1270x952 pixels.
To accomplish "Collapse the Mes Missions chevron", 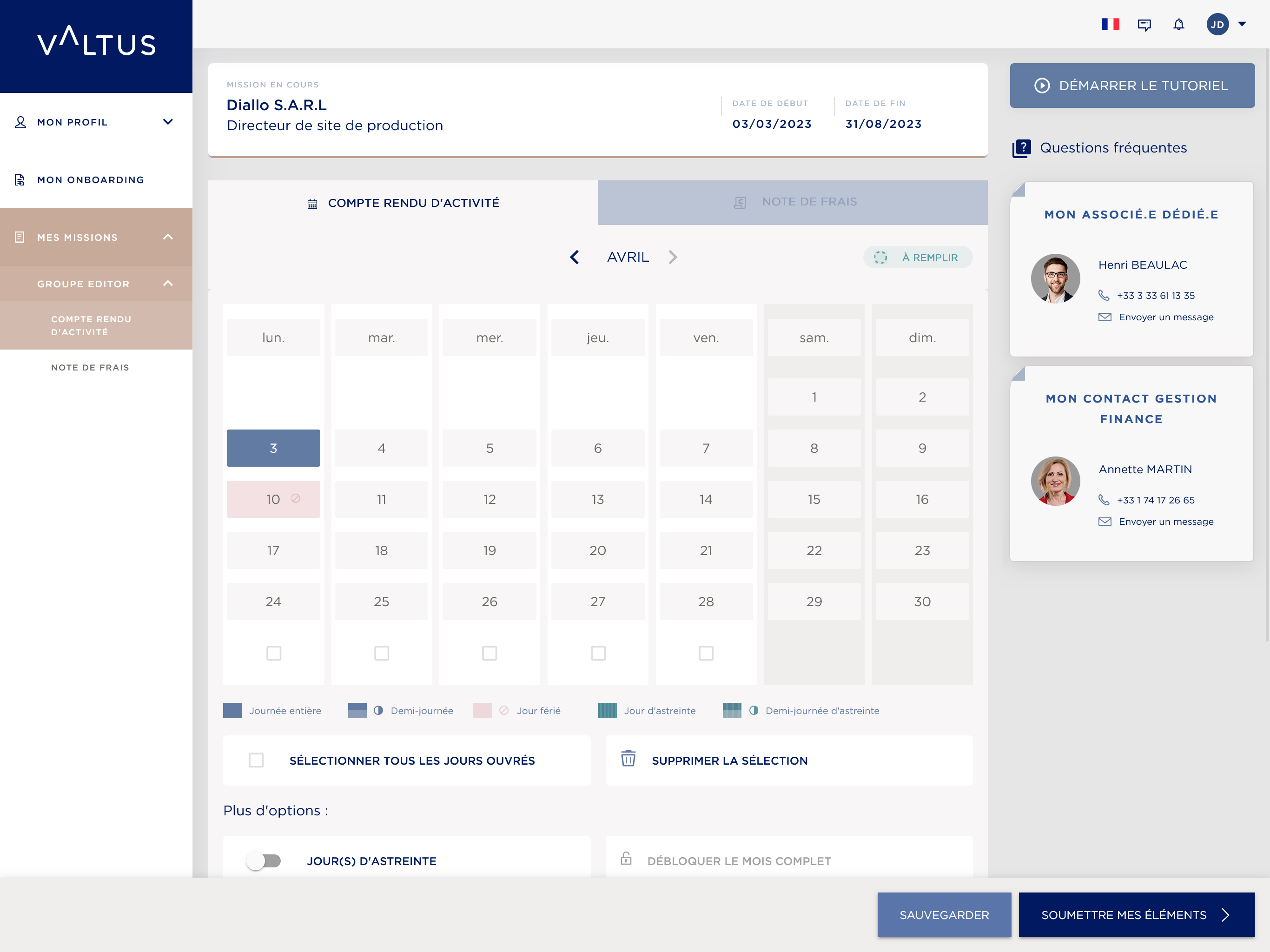I will point(168,237).
